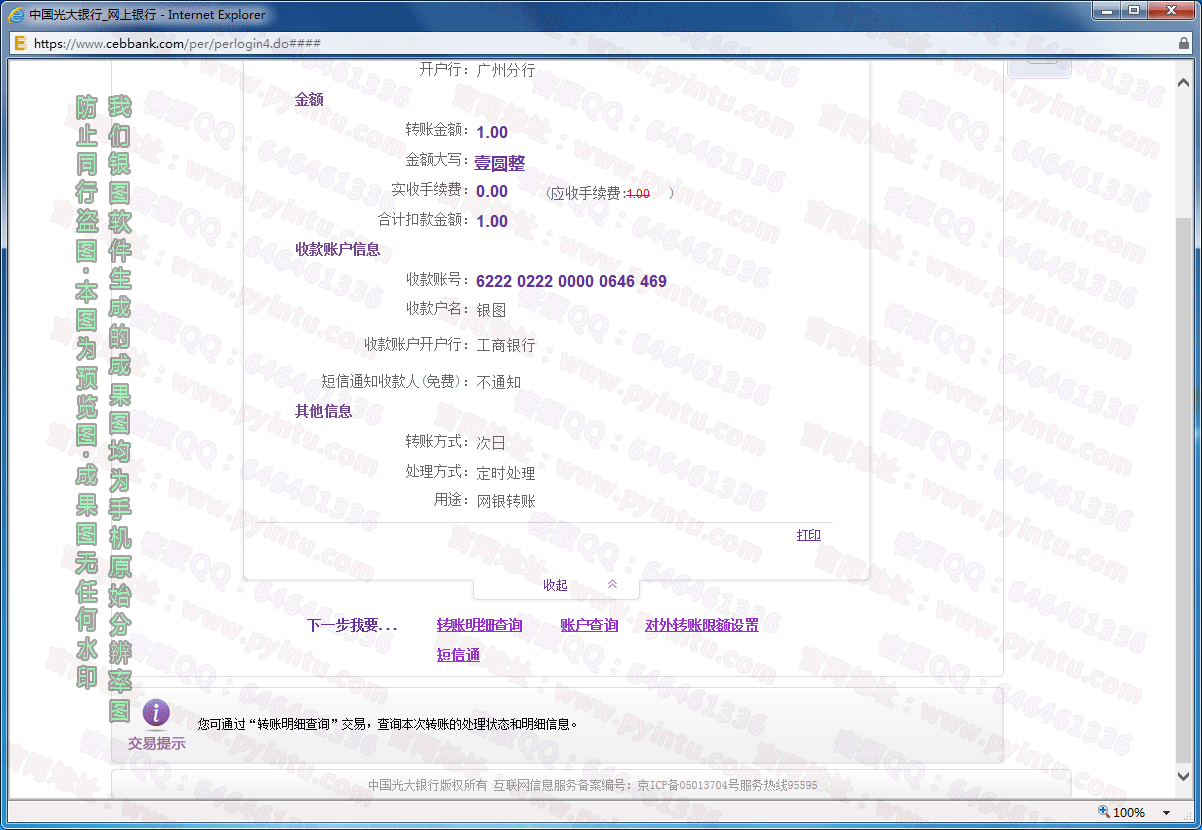Open the 转账明细查询 link

click(479, 625)
